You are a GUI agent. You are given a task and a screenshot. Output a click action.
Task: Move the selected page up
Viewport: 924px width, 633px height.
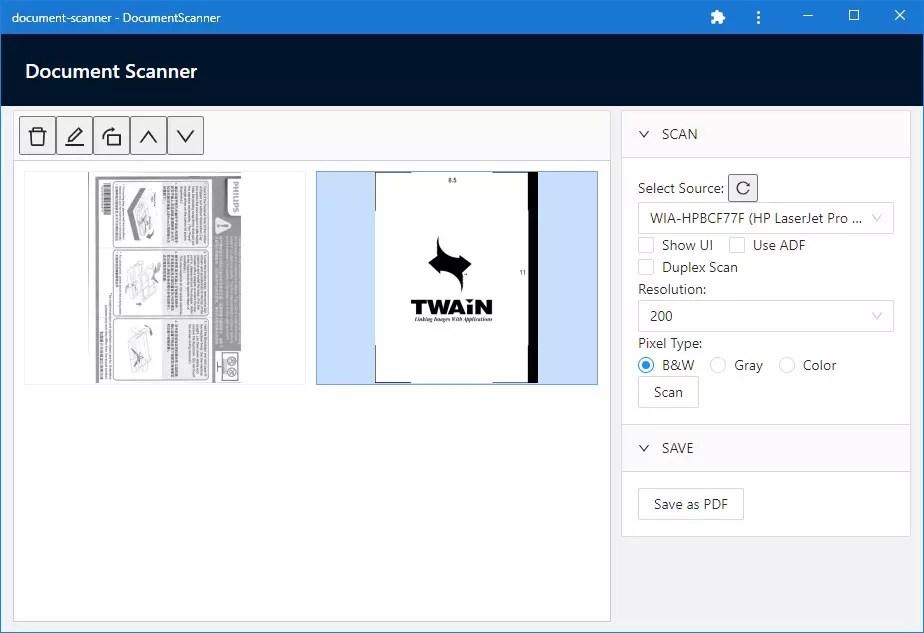pos(148,135)
